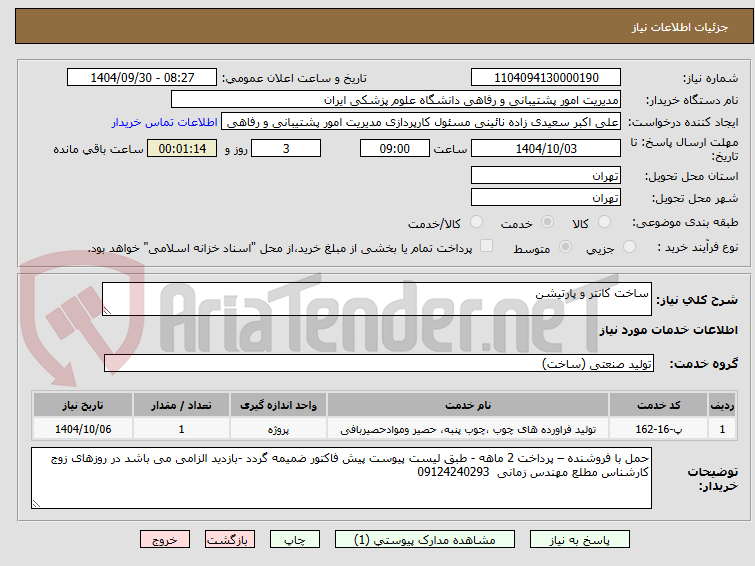The width and height of the screenshot is (755, 566).
Task: Open مشاهده مدارک پیوستی (1) attachments
Action: click(425, 540)
